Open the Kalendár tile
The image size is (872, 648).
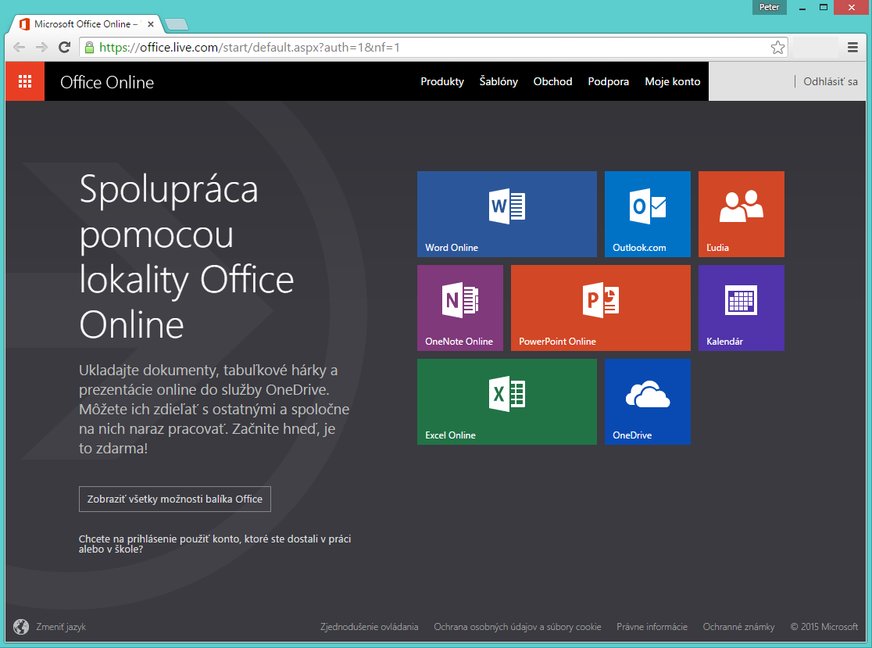pos(741,308)
